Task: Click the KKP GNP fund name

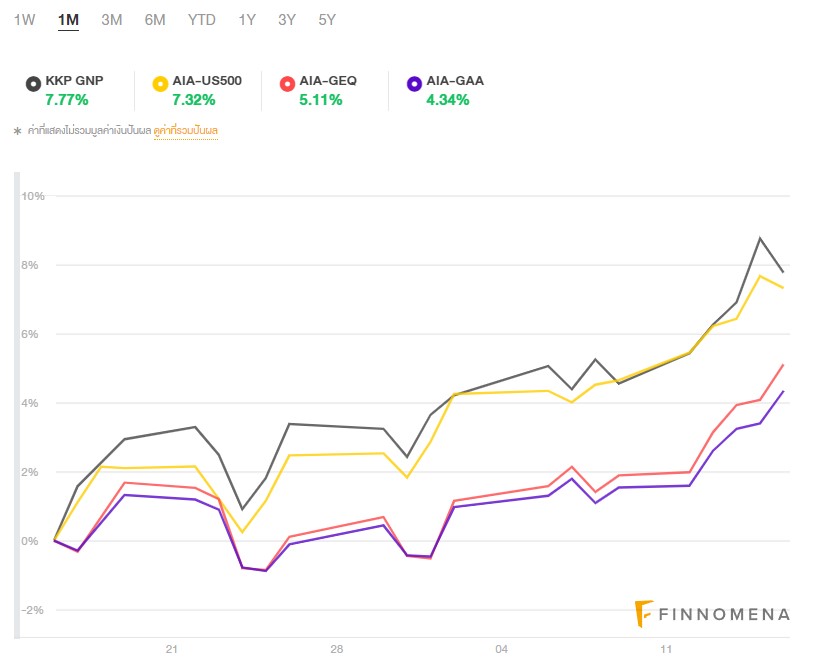Action: click(x=74, y=81)
